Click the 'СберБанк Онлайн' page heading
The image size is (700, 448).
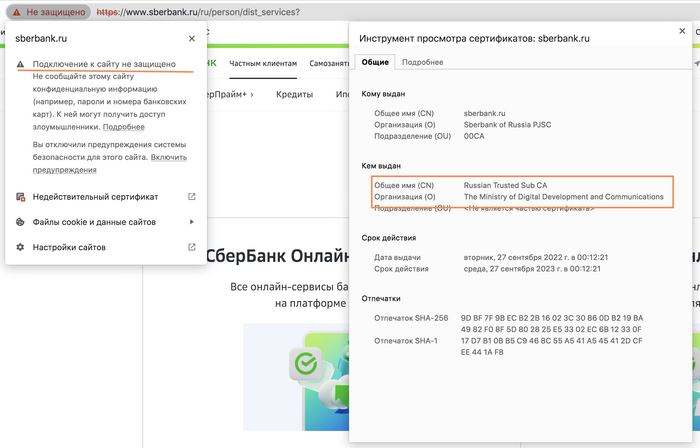pos(278,256)
